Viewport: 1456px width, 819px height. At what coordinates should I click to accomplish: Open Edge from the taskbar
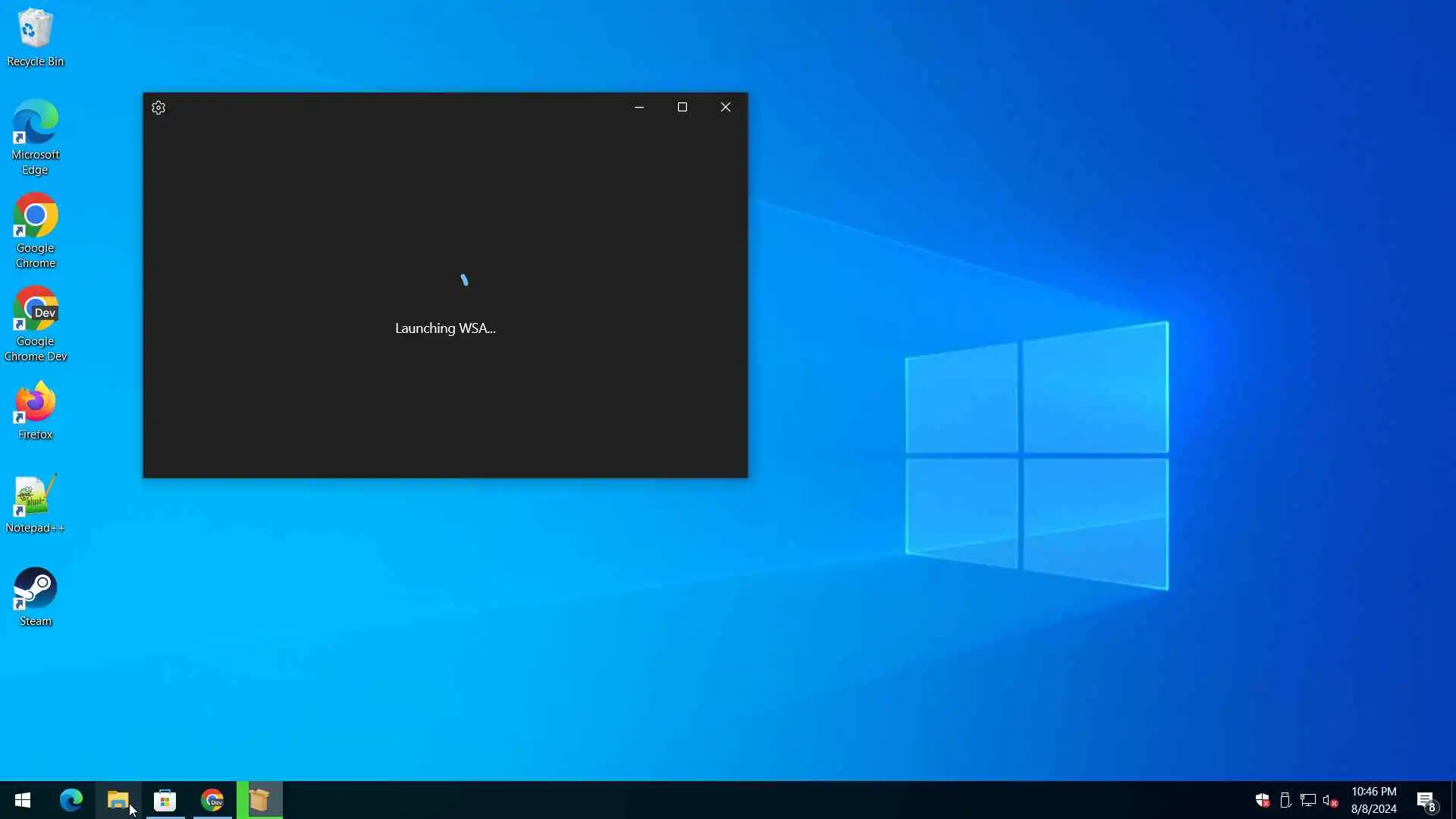coord(71,800)
